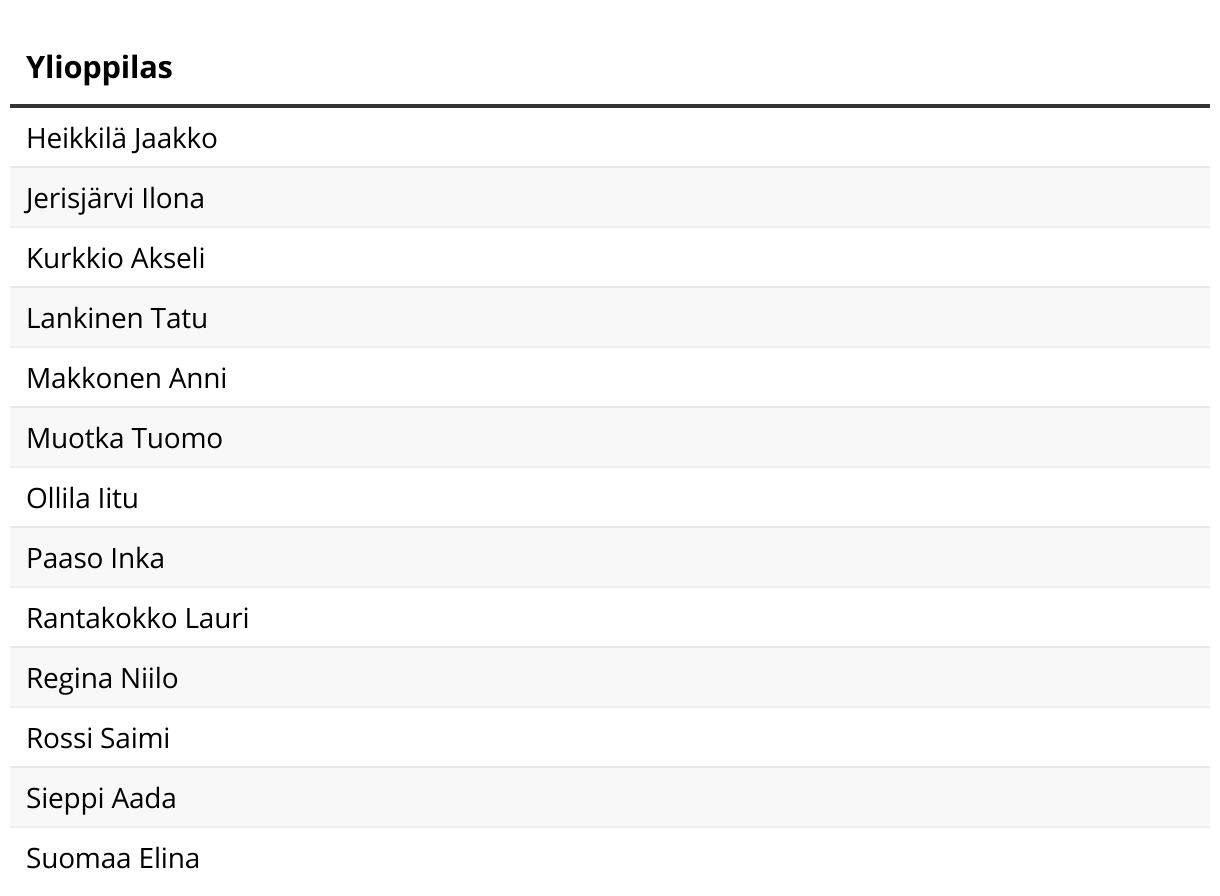Click the Lankinen Tatu row

[x=117, y=318]
